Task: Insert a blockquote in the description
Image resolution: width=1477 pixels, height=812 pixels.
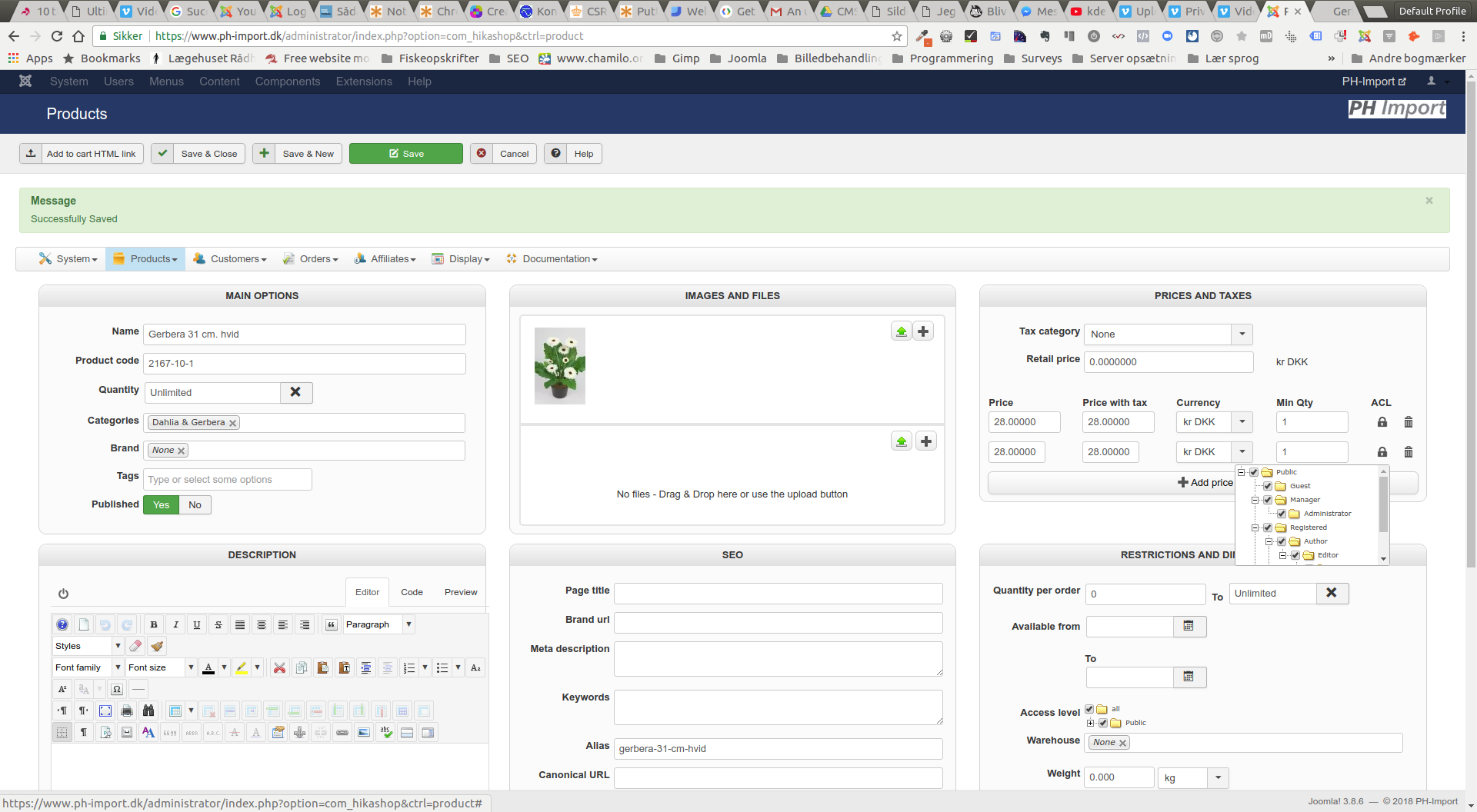Action: tap(332, 624)
